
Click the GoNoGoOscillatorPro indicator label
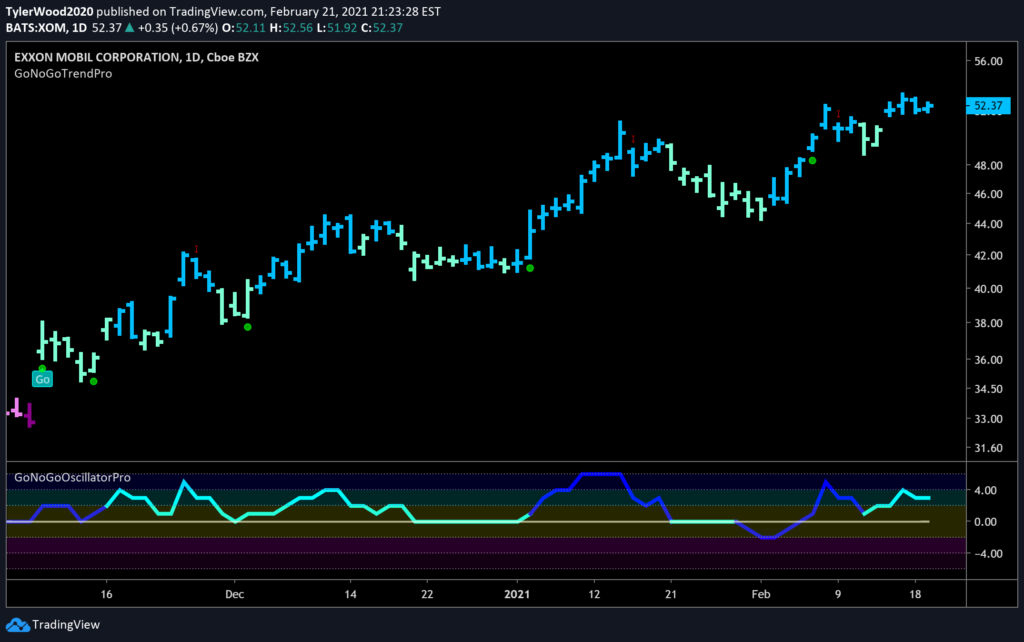tap(72, 477)
